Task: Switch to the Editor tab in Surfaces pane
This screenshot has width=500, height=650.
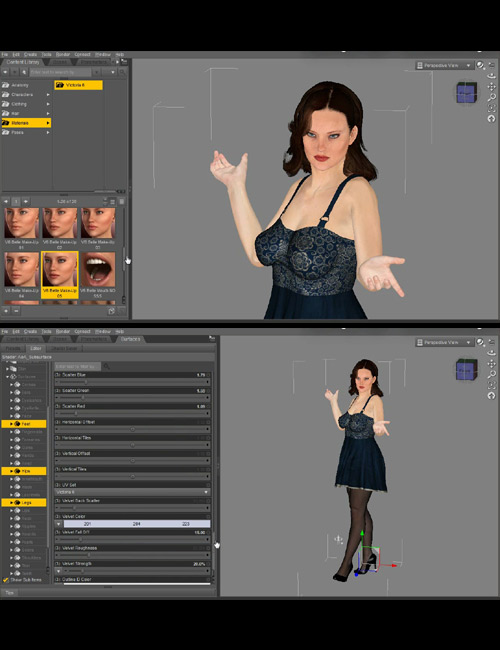Action: (x=36, y=348)
